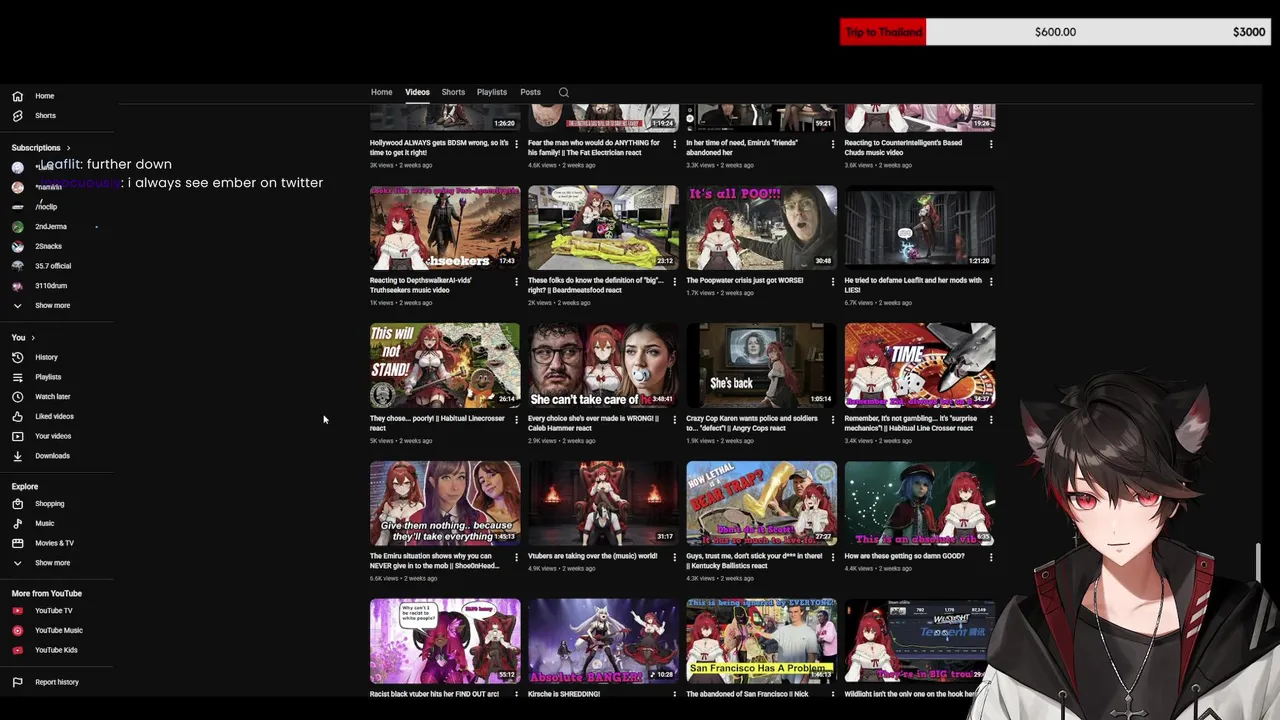Open the Movies & TV clapperboard icon
Image resolution: width=1280 pixels, height=720 pixels.
click(17, 543)
